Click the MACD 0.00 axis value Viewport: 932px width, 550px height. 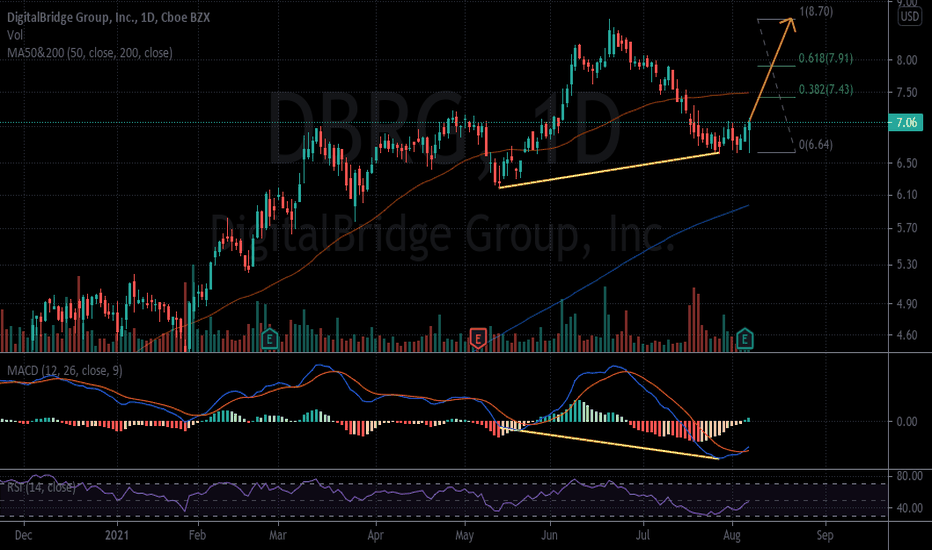pos(906,422)
